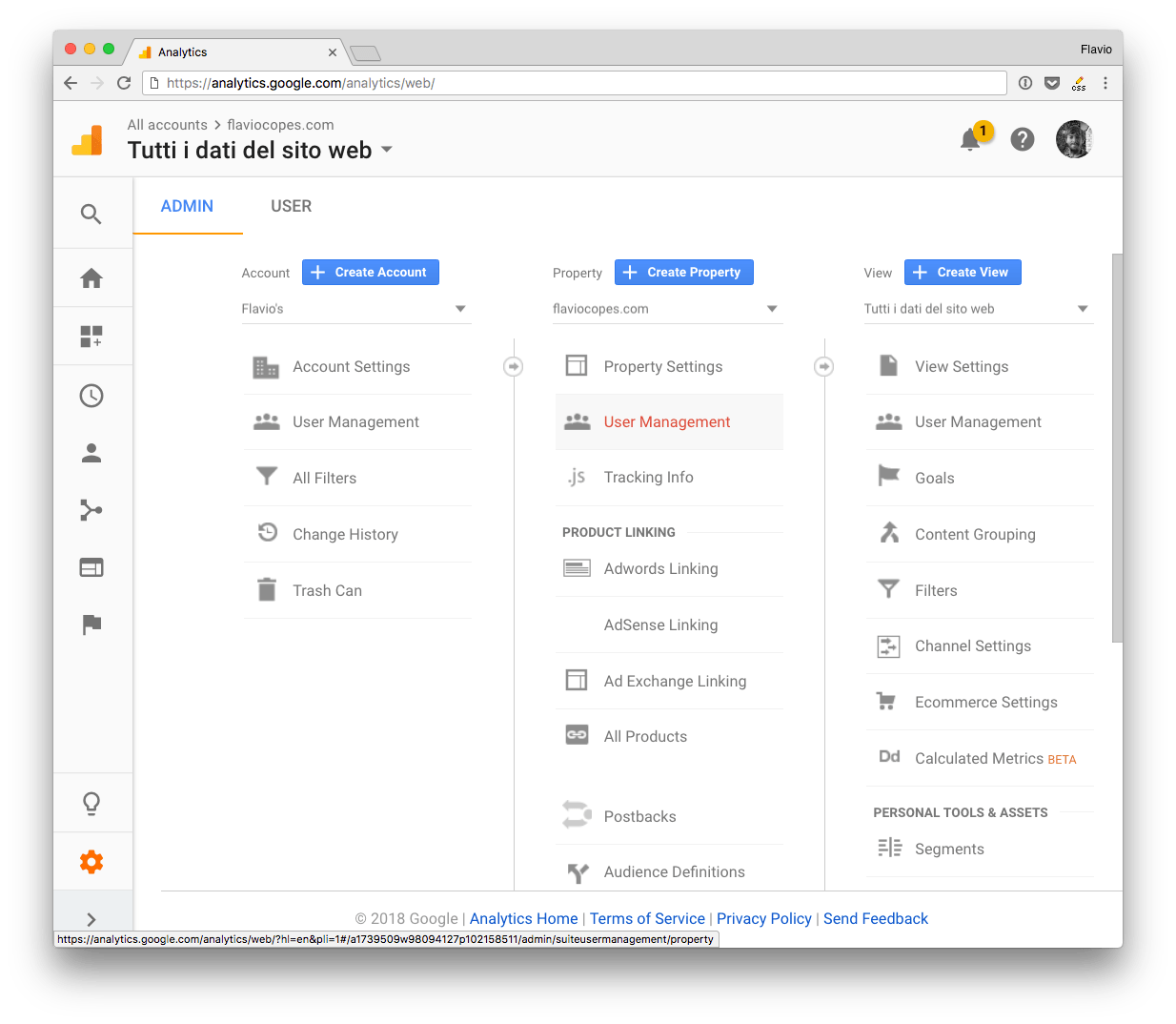Open the Help question mark icon
The width and height of the screenshot is (1176, 1024).
point(1023,139)
